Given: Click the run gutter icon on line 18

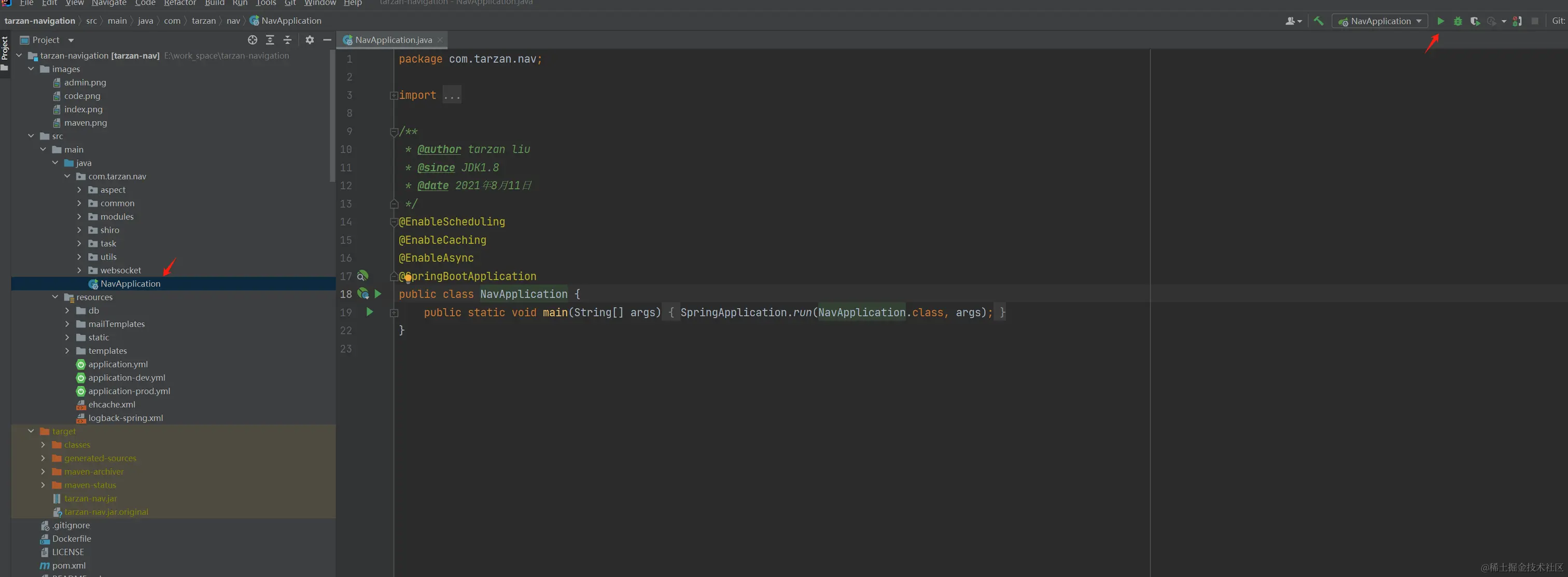Looking at the screenshot, I should point(377,294).
